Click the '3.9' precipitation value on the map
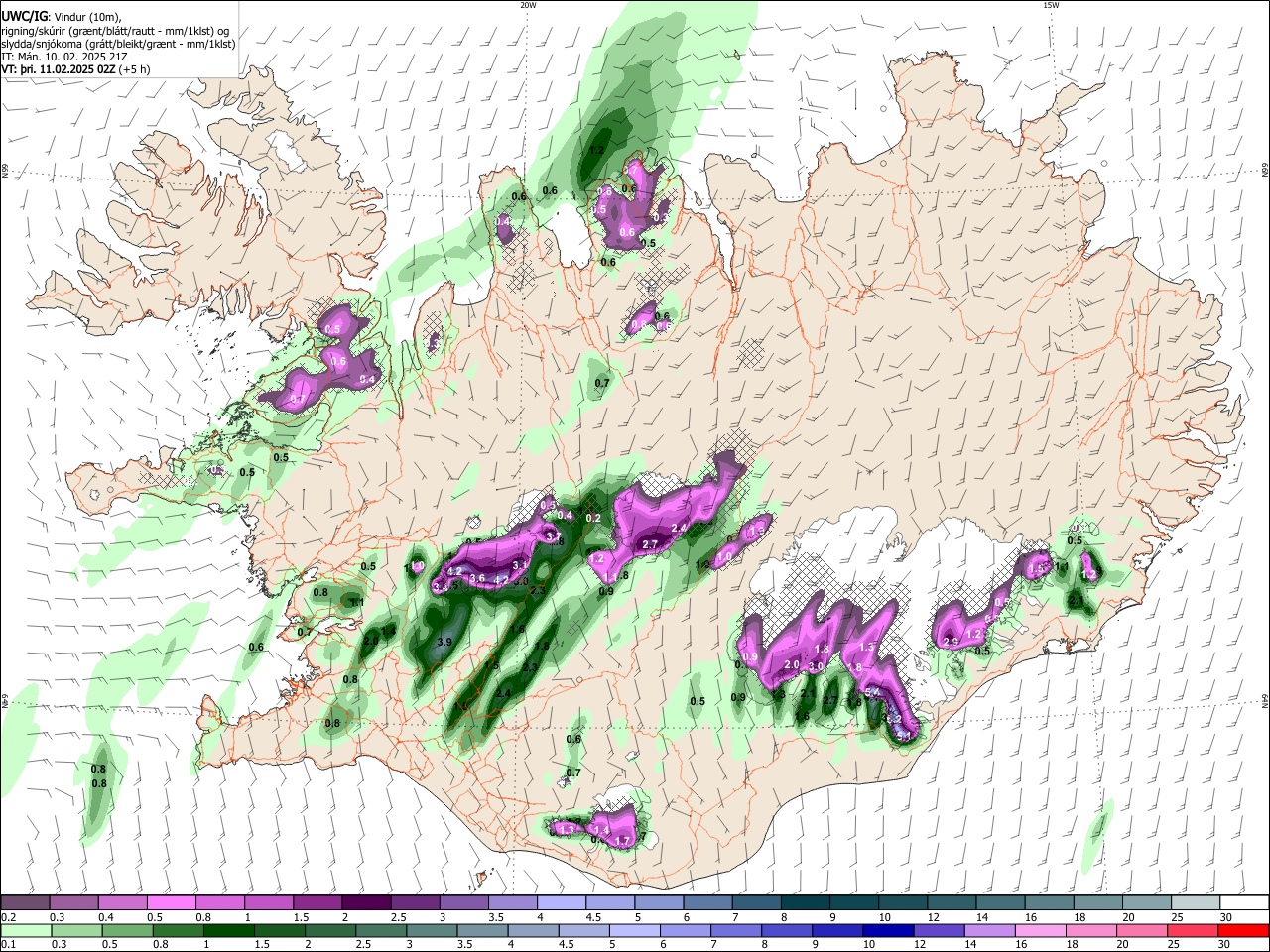 (x=444, y=643)
